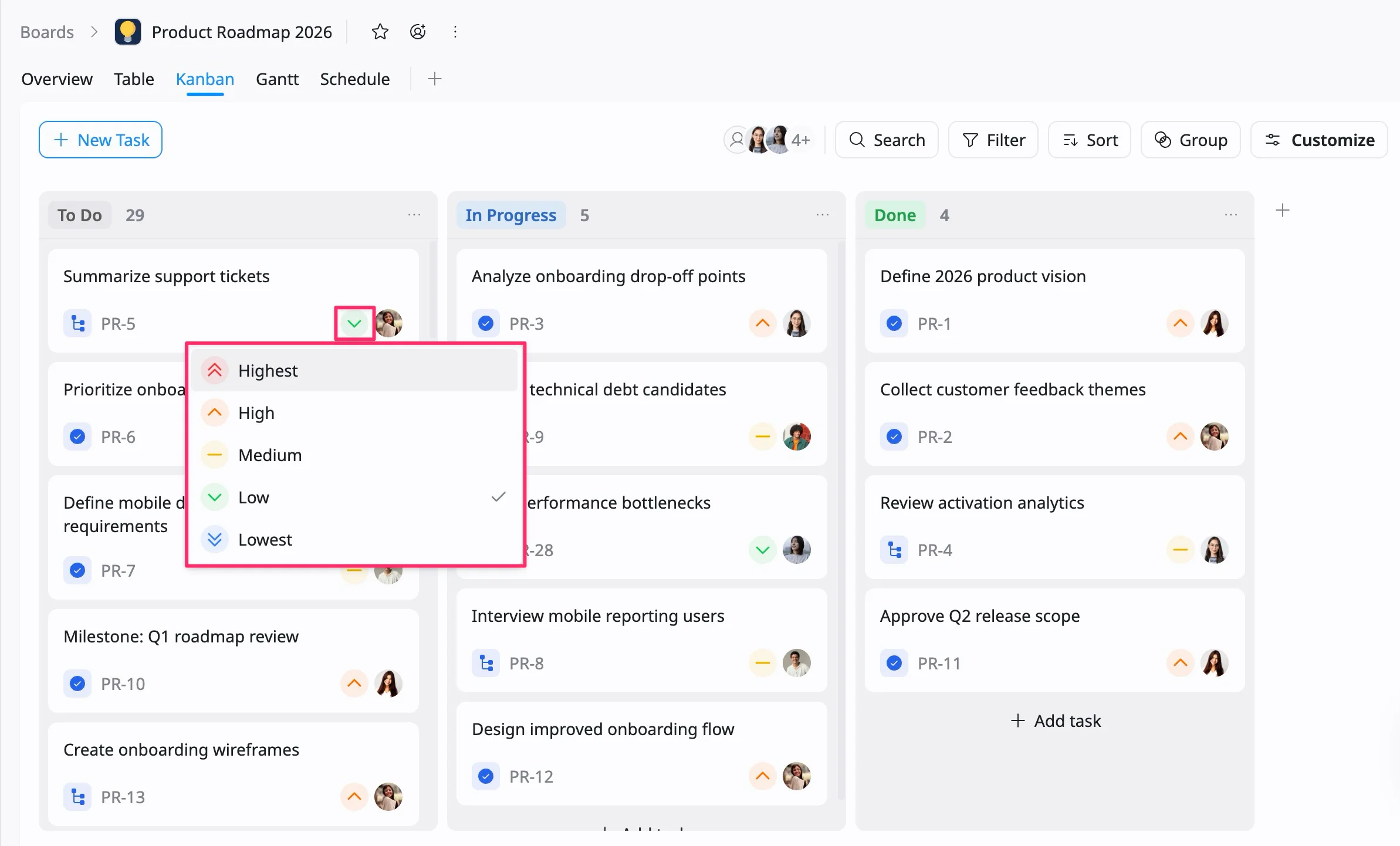Image resolution: width=1400 pixels, height=846 pixels.
Task: Click the subtask icon on PR-4
Action: click(x=894, y=550)
